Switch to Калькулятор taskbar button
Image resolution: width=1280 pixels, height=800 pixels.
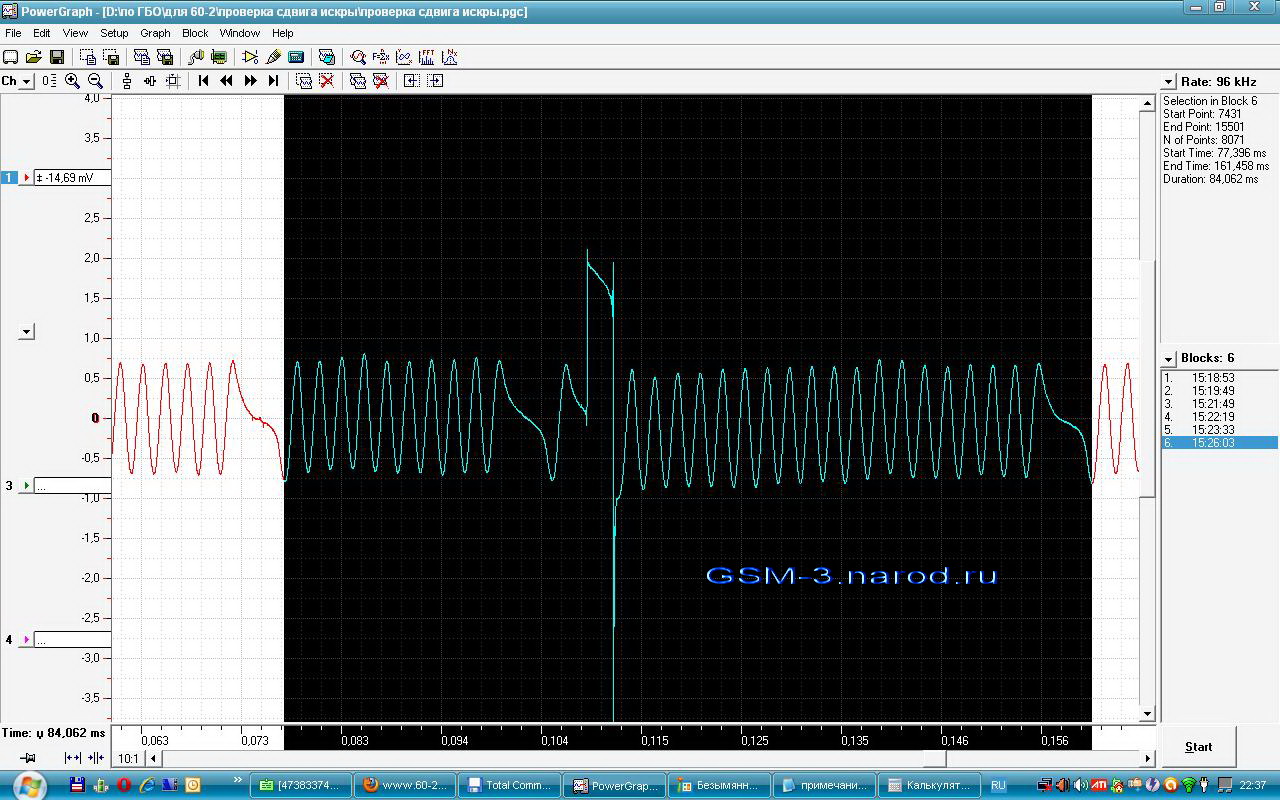[930, 785]
